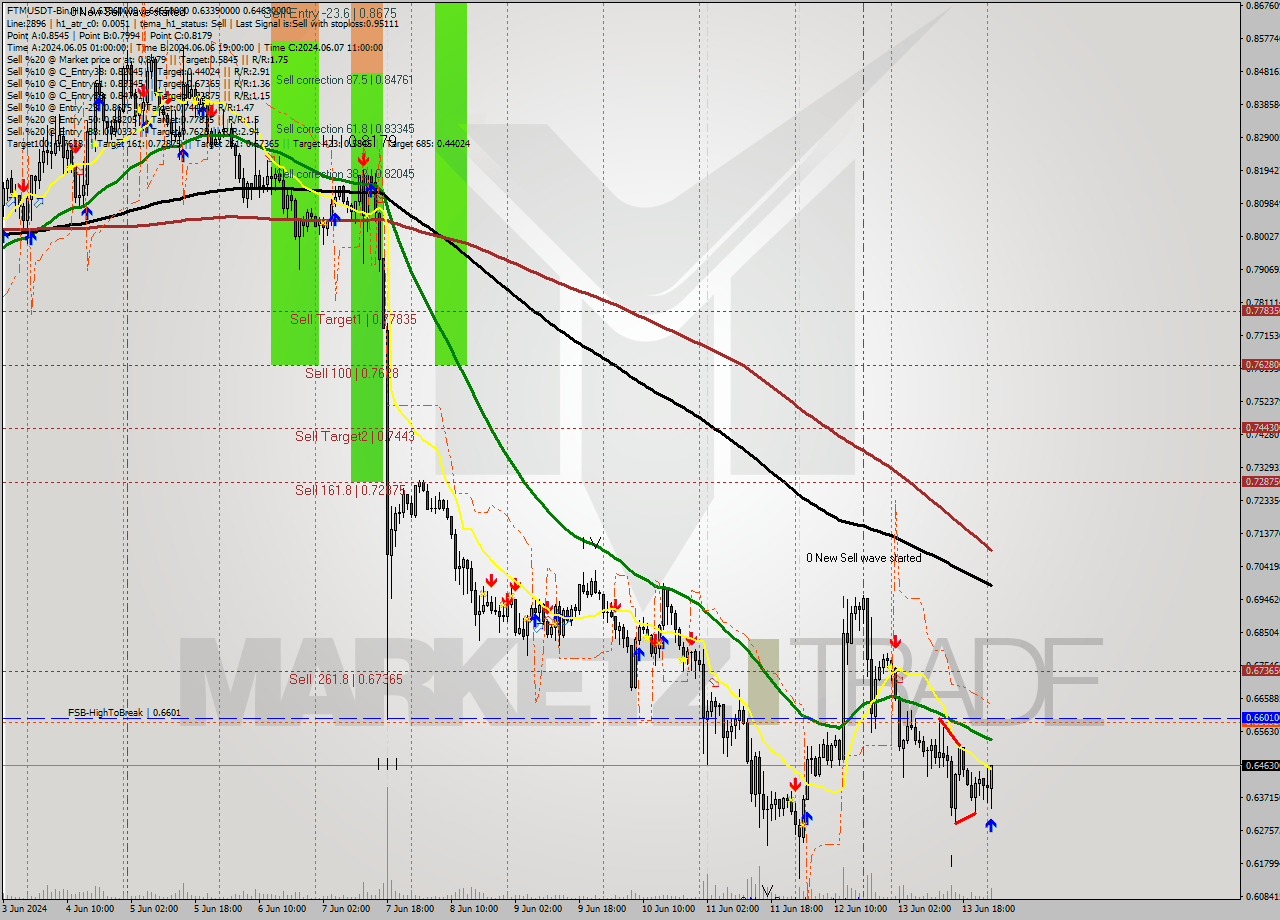Click the red 0.77835 price tag on the axis
The image size is (1280, 920).
1260,311
